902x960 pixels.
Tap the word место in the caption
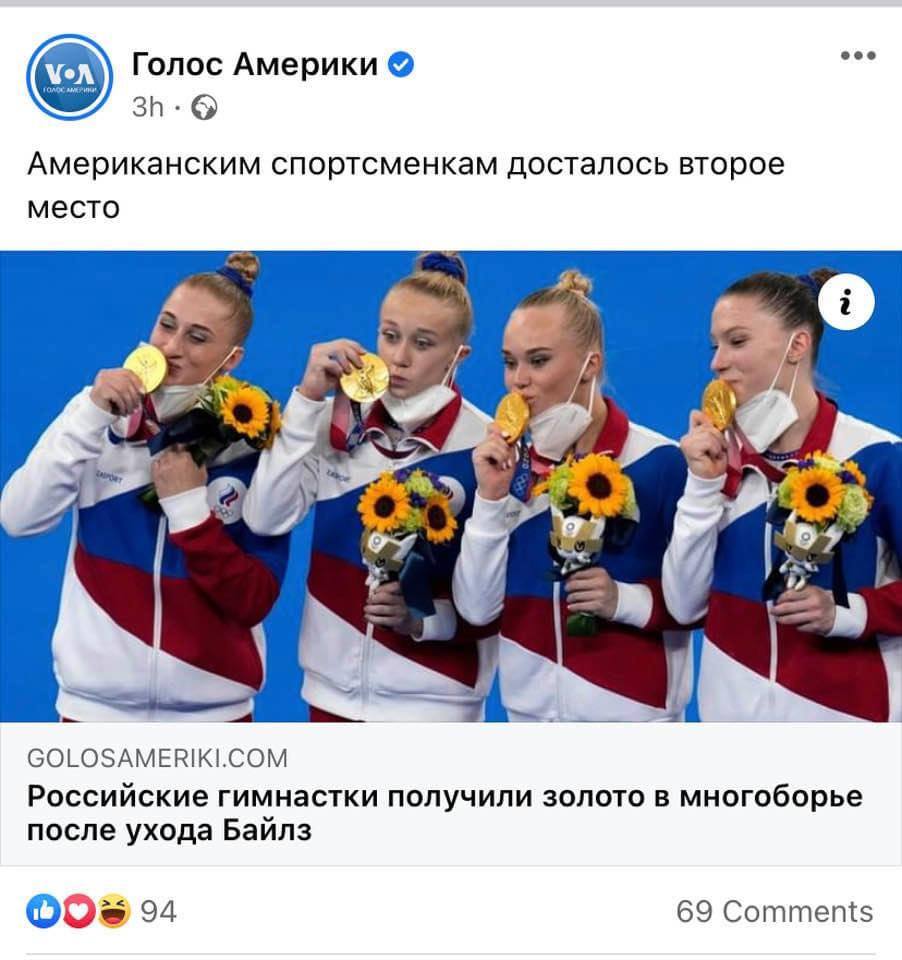[x=73, y=208]
